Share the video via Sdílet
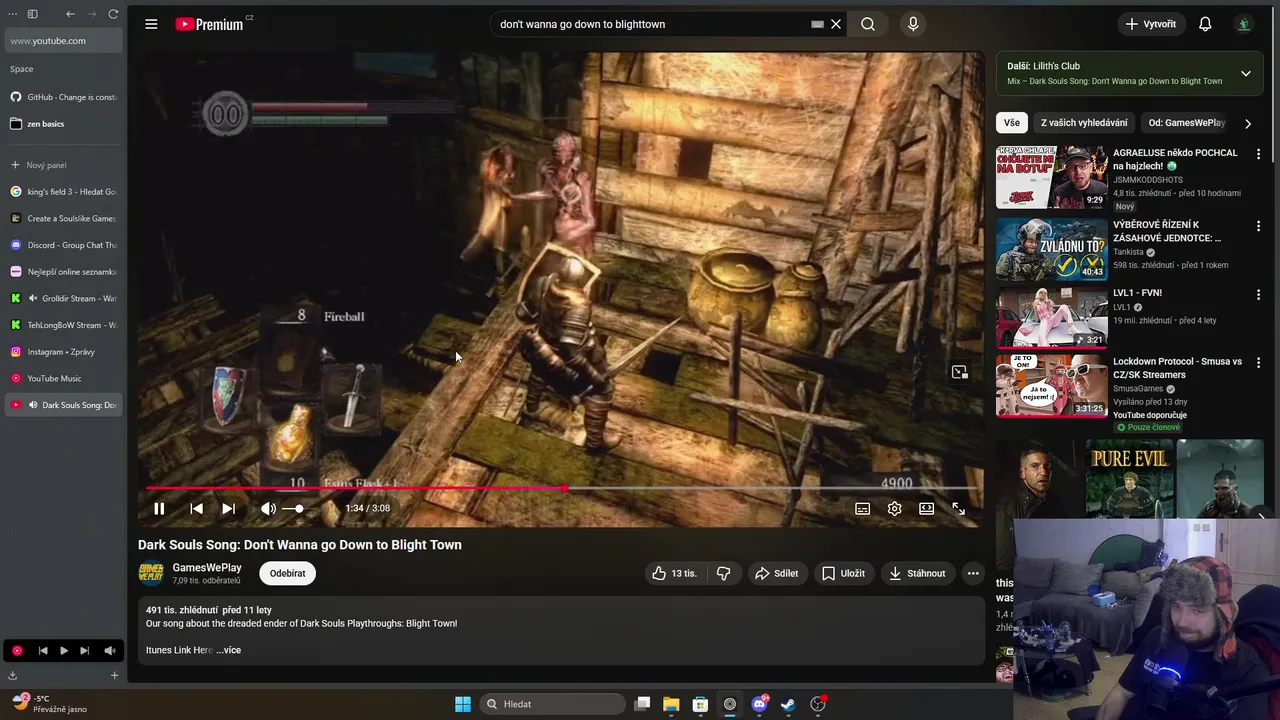 click(x=776, y=573)
